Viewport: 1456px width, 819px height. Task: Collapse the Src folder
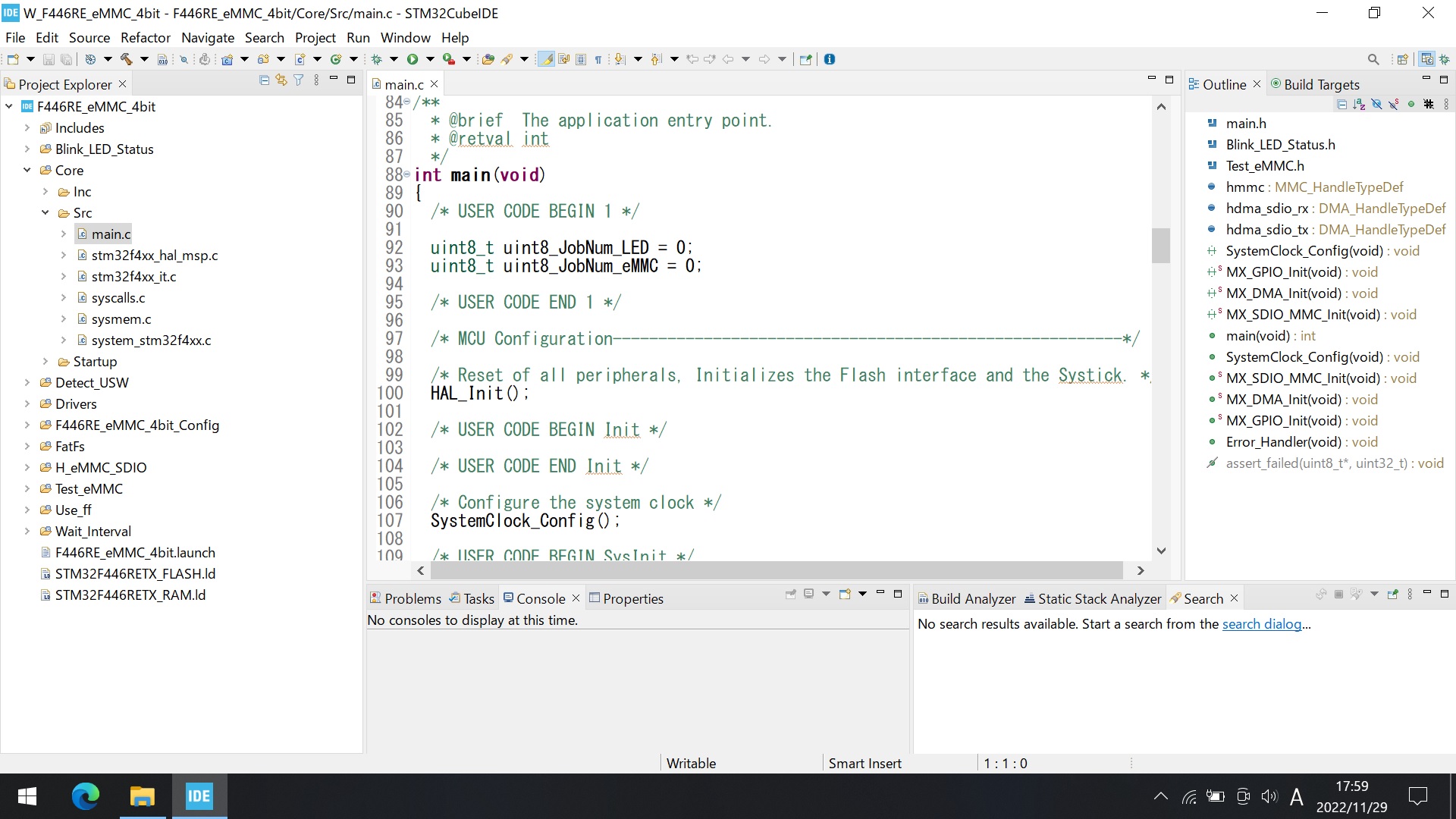coord(45,213)
